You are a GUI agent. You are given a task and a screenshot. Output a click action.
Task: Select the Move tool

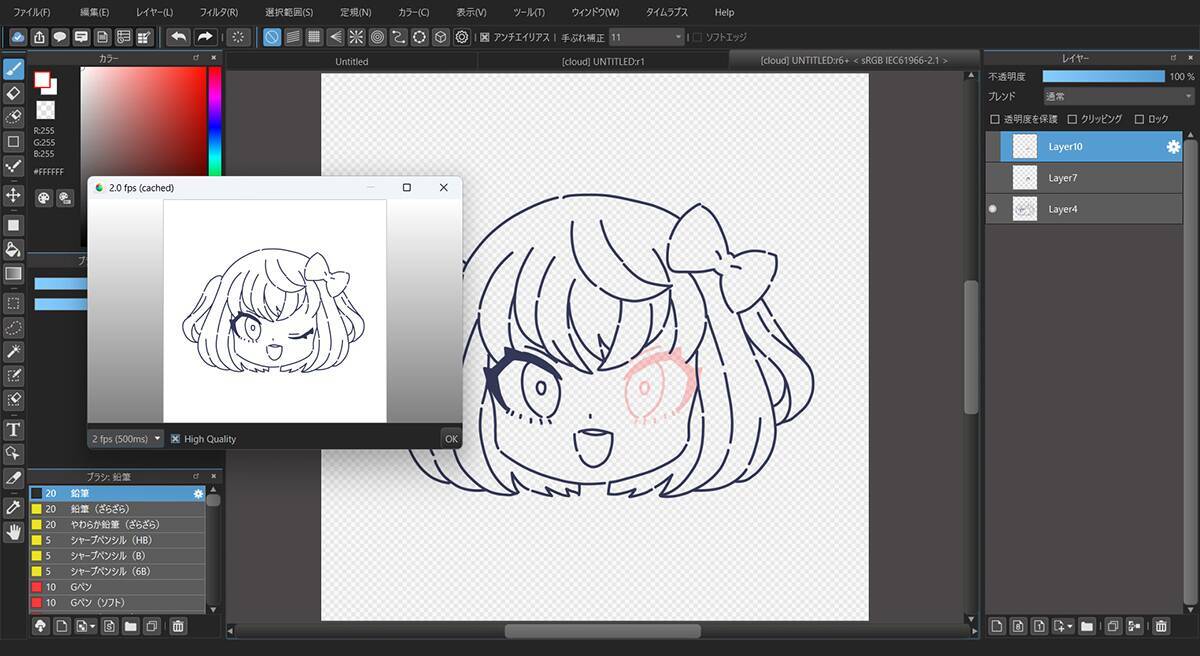click(x=14, y=195)
